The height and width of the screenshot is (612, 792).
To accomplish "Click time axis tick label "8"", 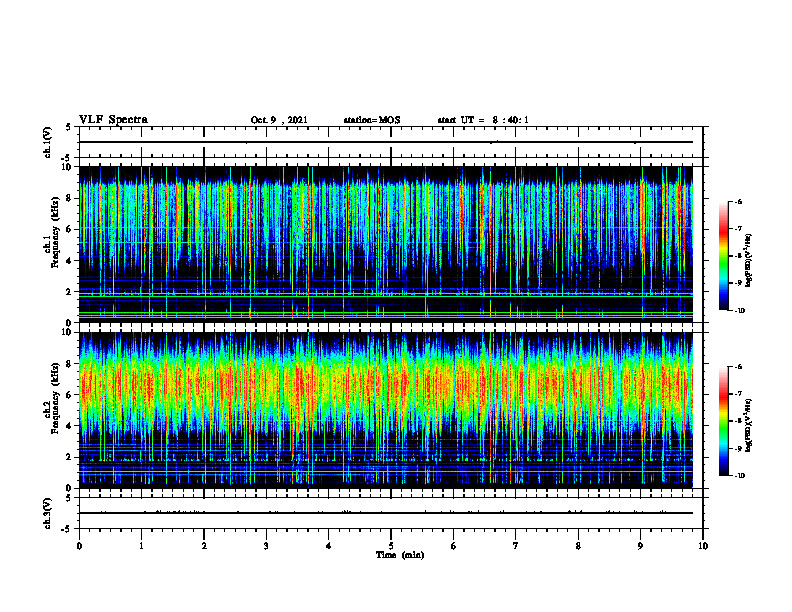I will (x=578, y=546).
